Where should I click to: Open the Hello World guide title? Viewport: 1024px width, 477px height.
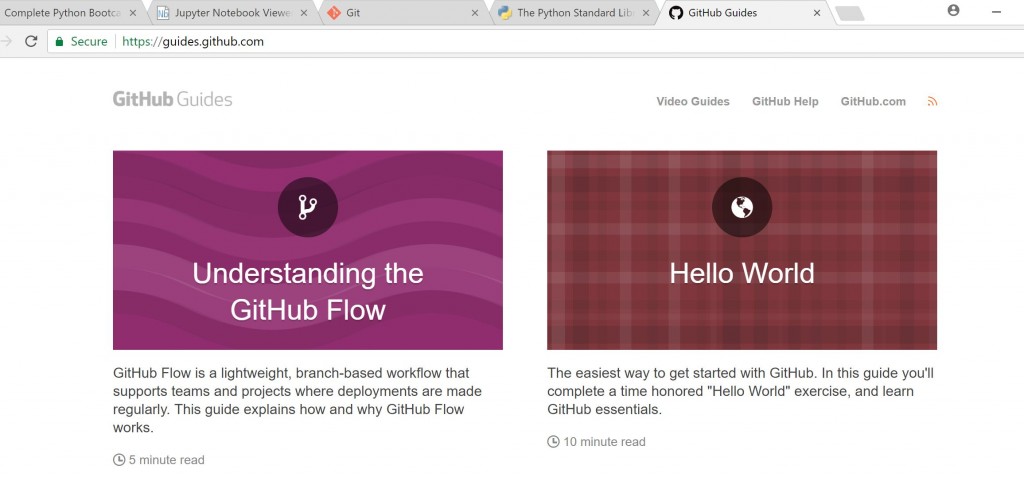pos(742,273)
